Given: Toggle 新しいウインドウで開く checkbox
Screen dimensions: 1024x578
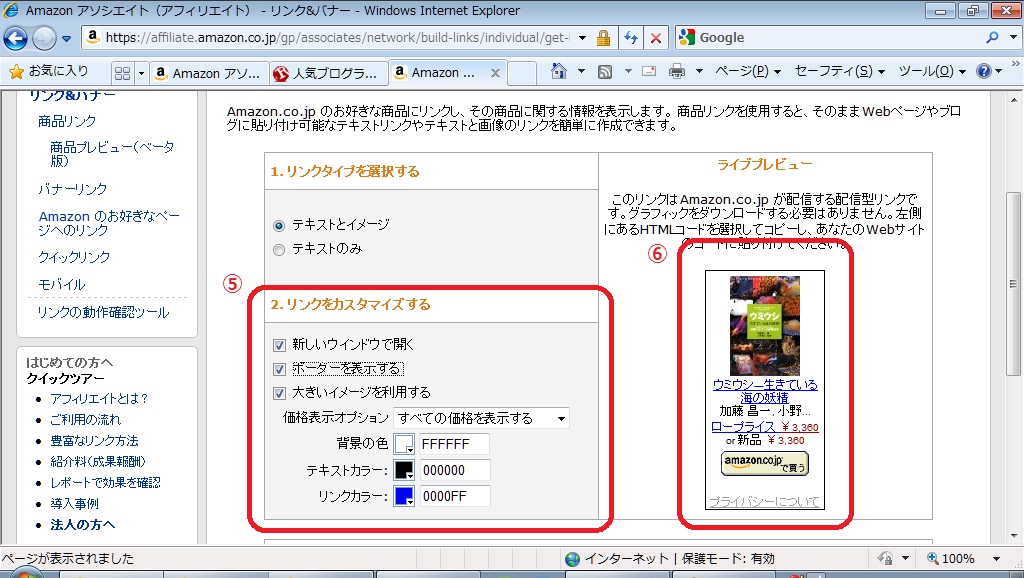Looking at the screenshot, I should pyautogui.click(x=280, y=345).
